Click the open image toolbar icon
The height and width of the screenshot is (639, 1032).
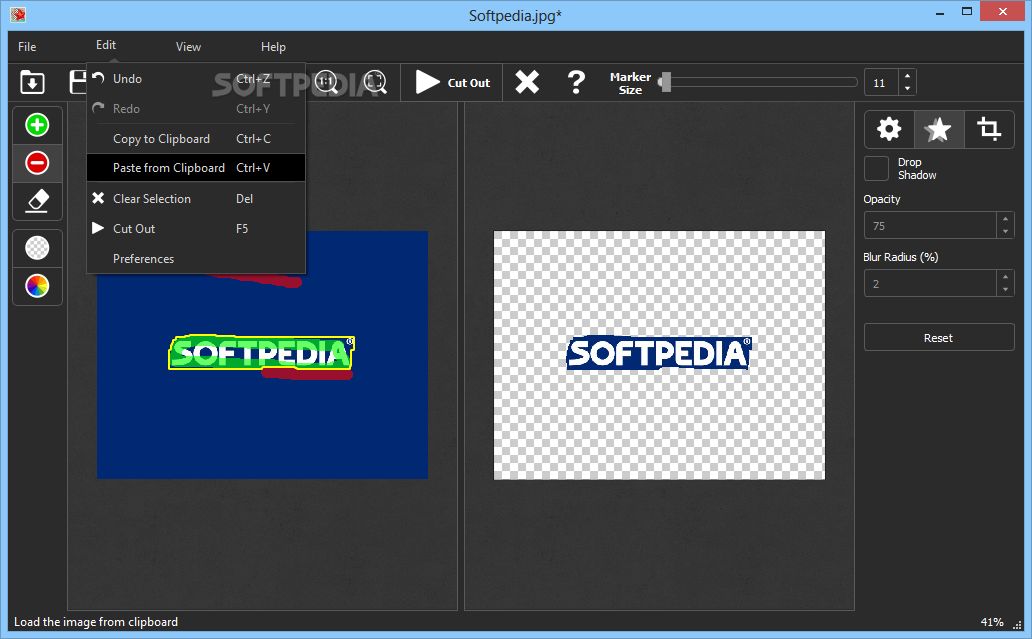pyautogui.click(x=32, y=82)
